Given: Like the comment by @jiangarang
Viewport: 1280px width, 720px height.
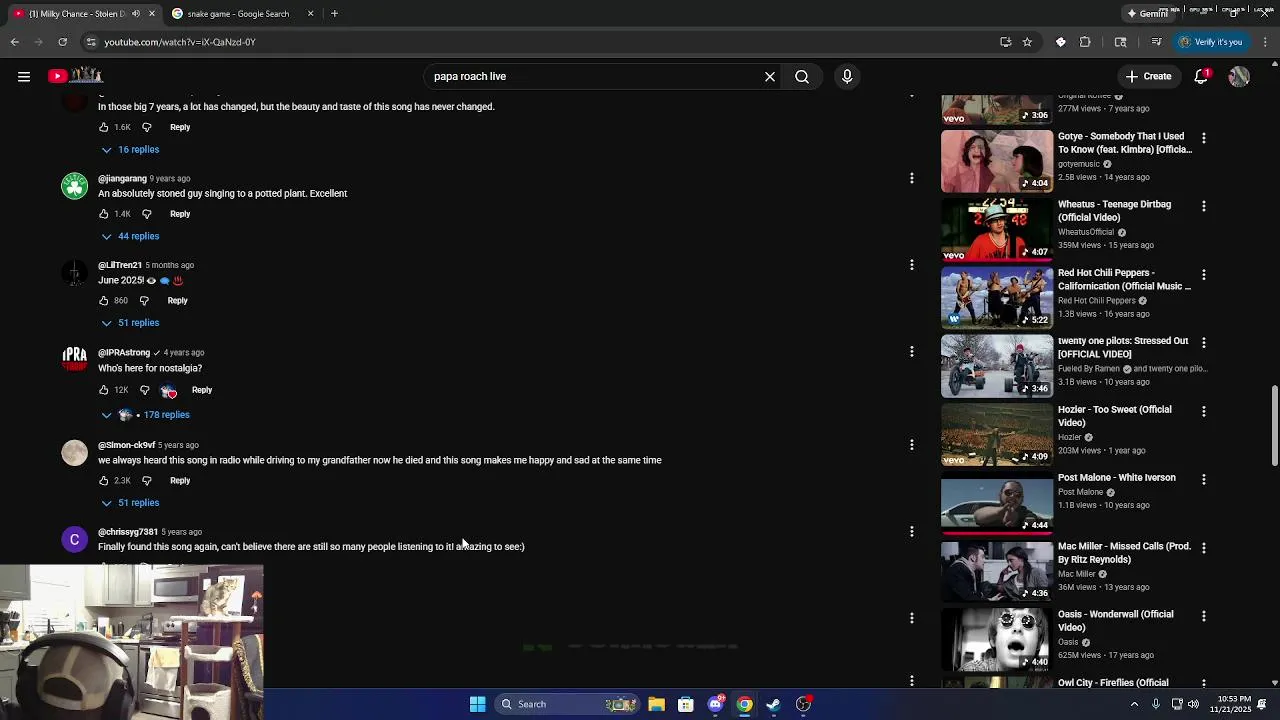Looking at the screenshot, I should coord(103,214).
